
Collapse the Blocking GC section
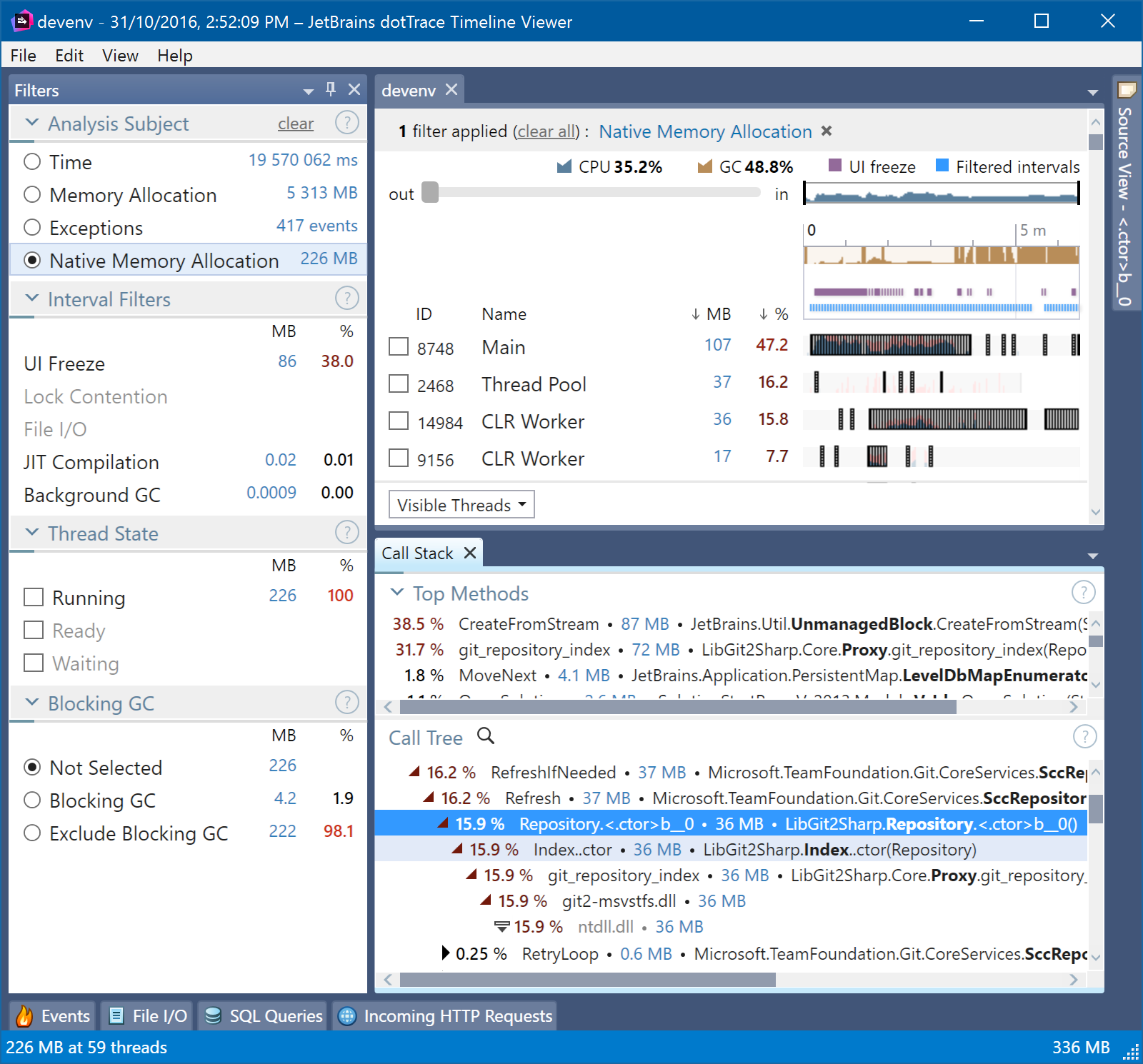pos(31,703)
